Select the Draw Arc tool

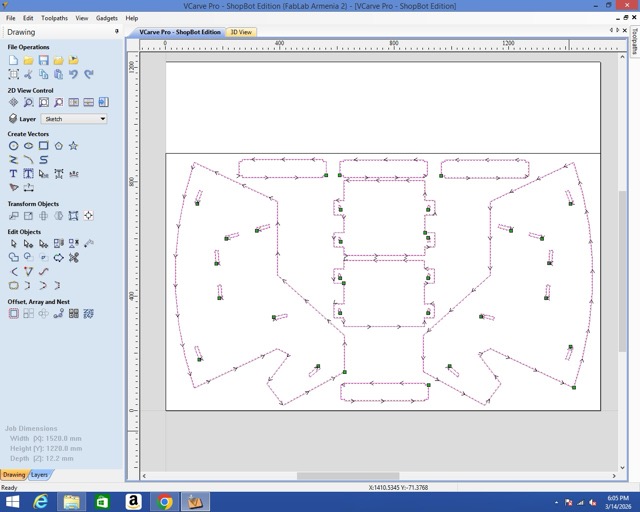[28, 160]
